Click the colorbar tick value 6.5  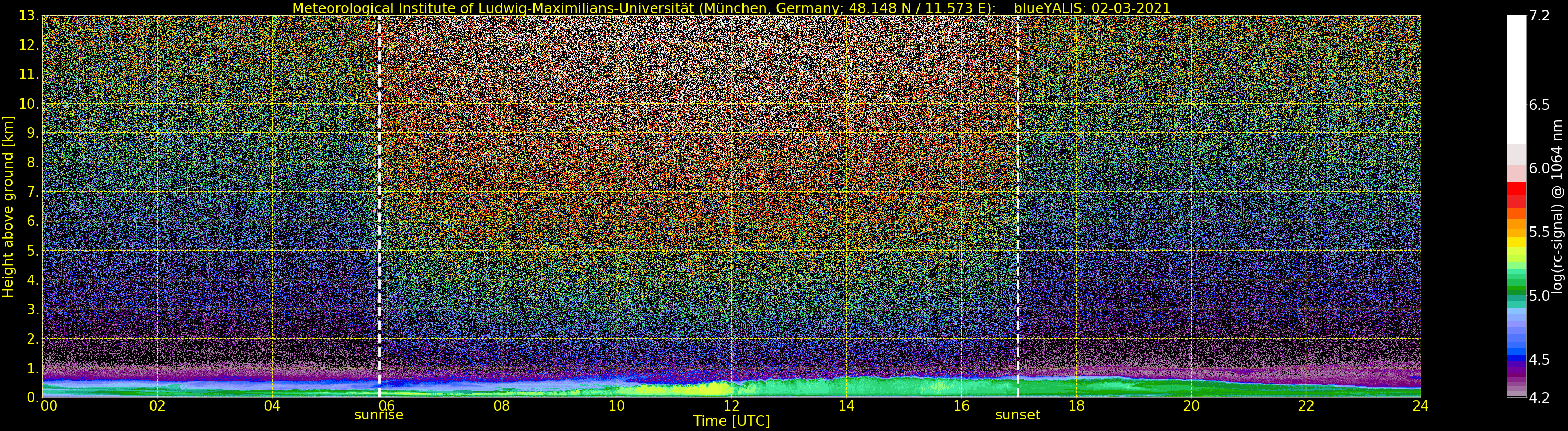pyautogui.click(x=1539, y=105)
